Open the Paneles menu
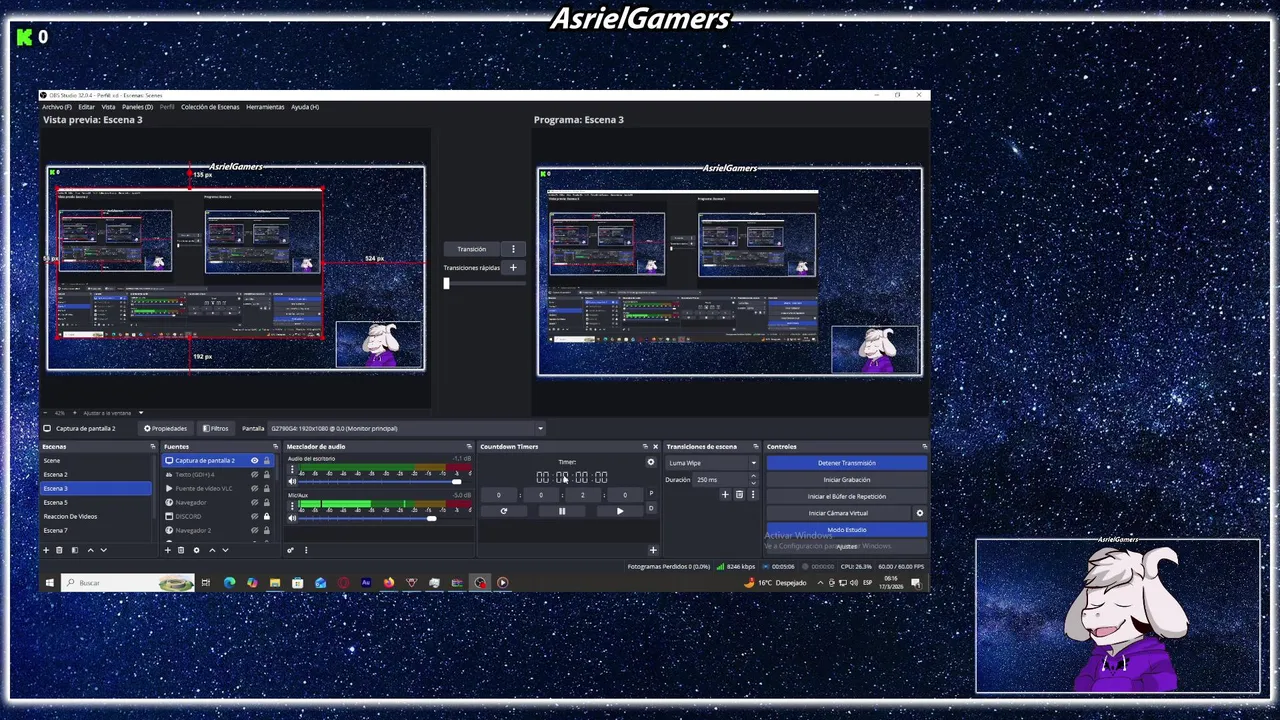Image resolution: width=1280 pixels, height=720 pixels. 138,107
